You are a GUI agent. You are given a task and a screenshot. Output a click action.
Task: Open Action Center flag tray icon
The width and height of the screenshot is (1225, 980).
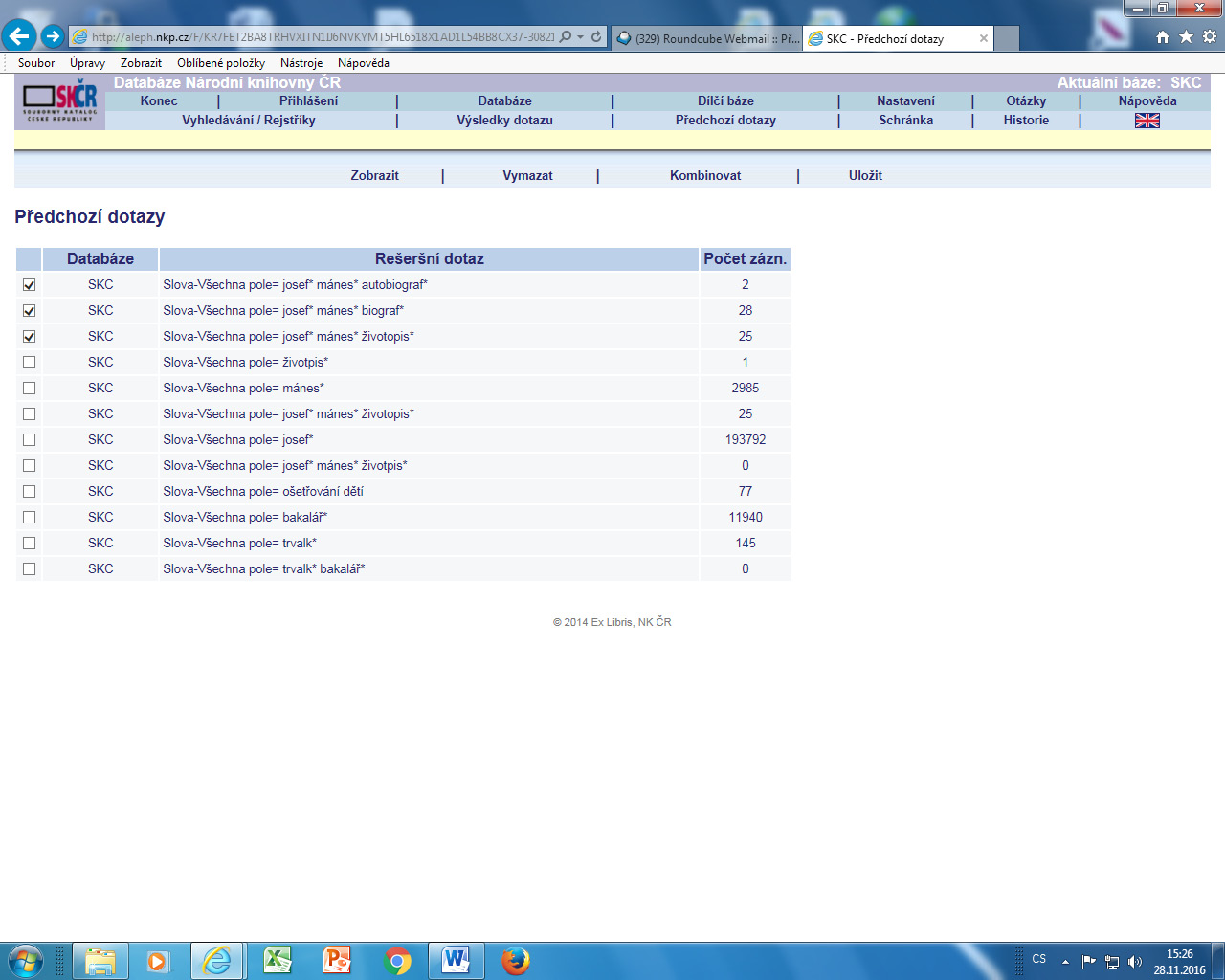1089,962
